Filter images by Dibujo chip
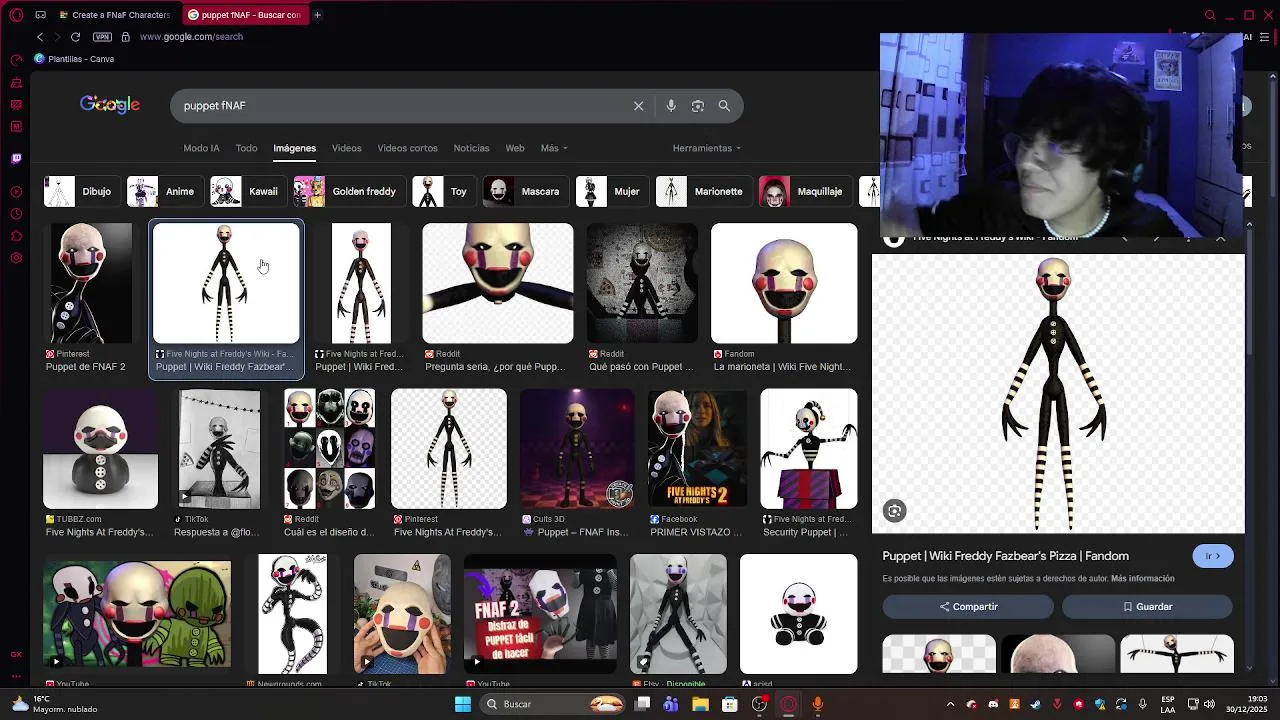 [x=82, y=191]
